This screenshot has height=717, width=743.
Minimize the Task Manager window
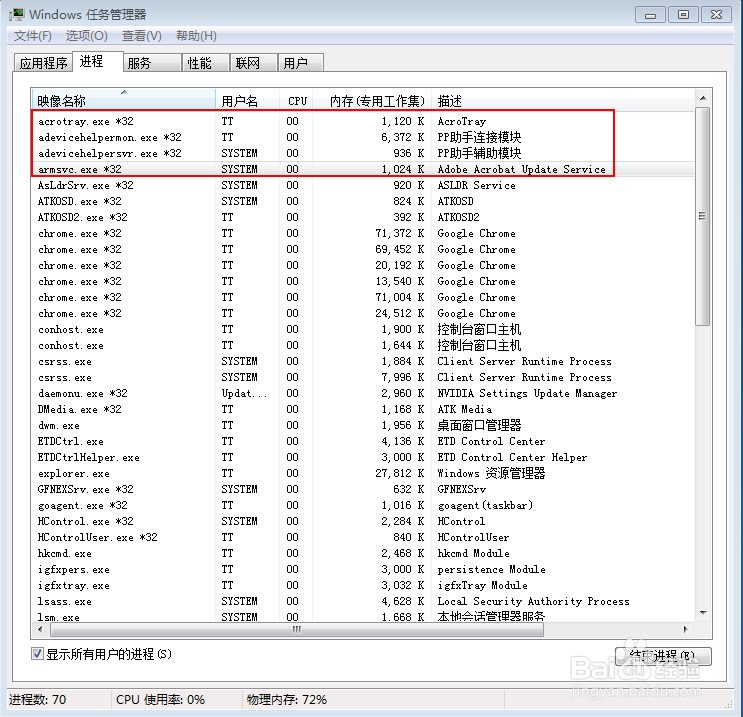coord(650,15)
